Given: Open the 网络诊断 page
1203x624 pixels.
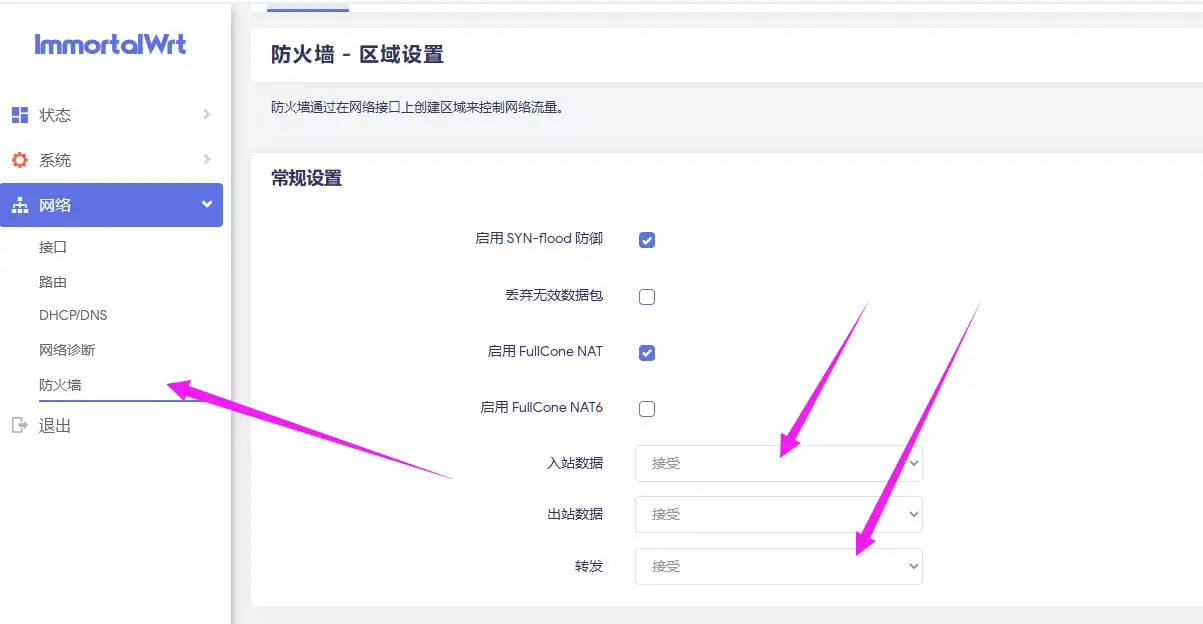Looking at the screenshot, I should click(65, 349).
